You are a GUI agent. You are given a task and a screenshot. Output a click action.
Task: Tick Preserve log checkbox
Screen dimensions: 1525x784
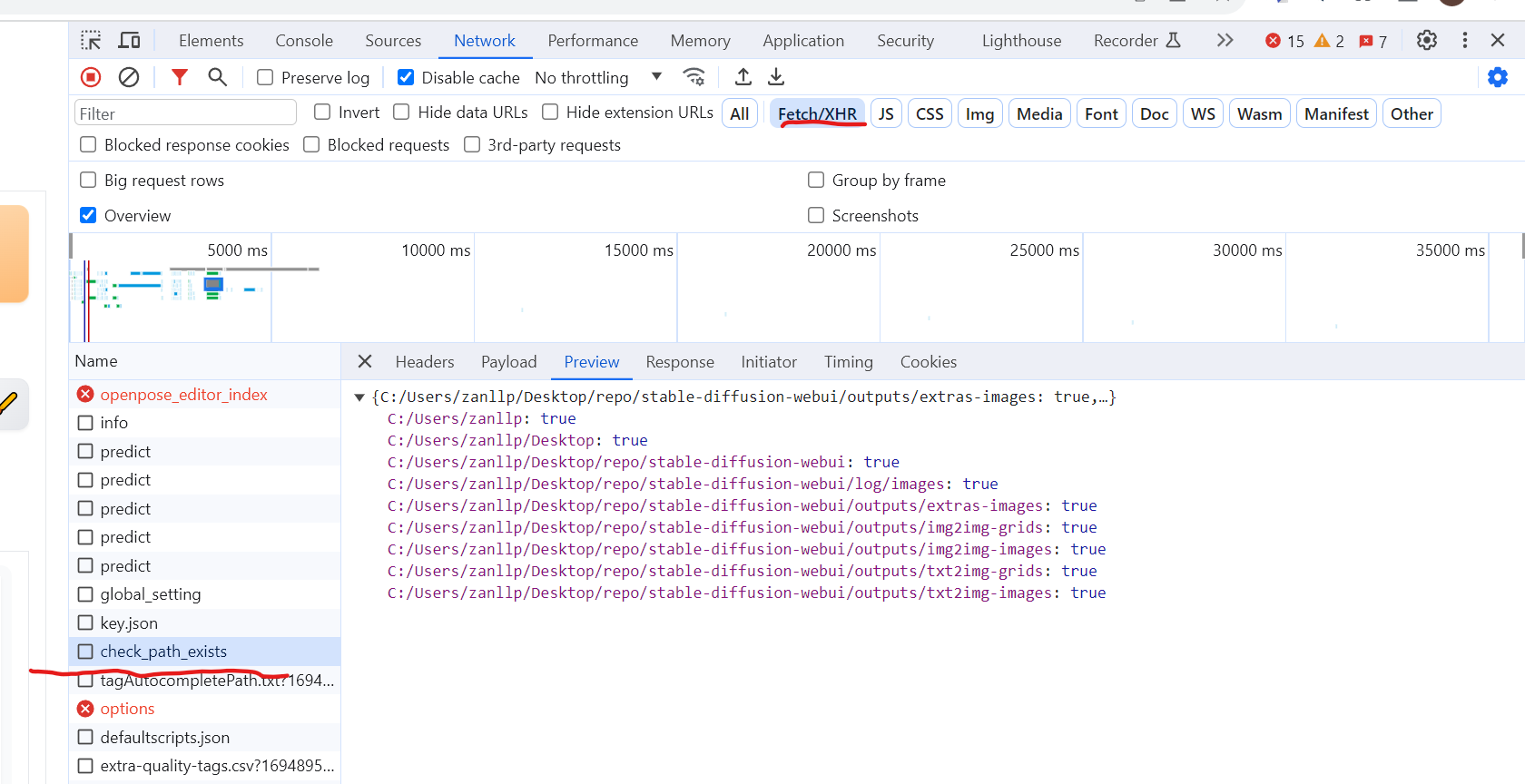(x=265, y=78)
